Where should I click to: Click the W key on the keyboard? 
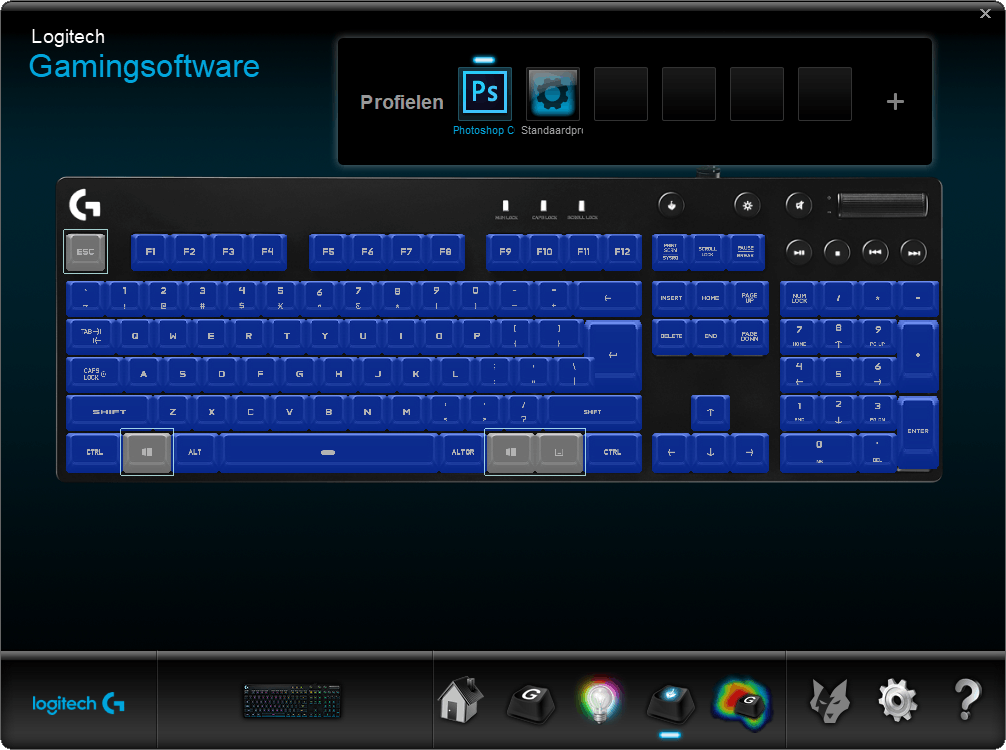click(173, 336)
